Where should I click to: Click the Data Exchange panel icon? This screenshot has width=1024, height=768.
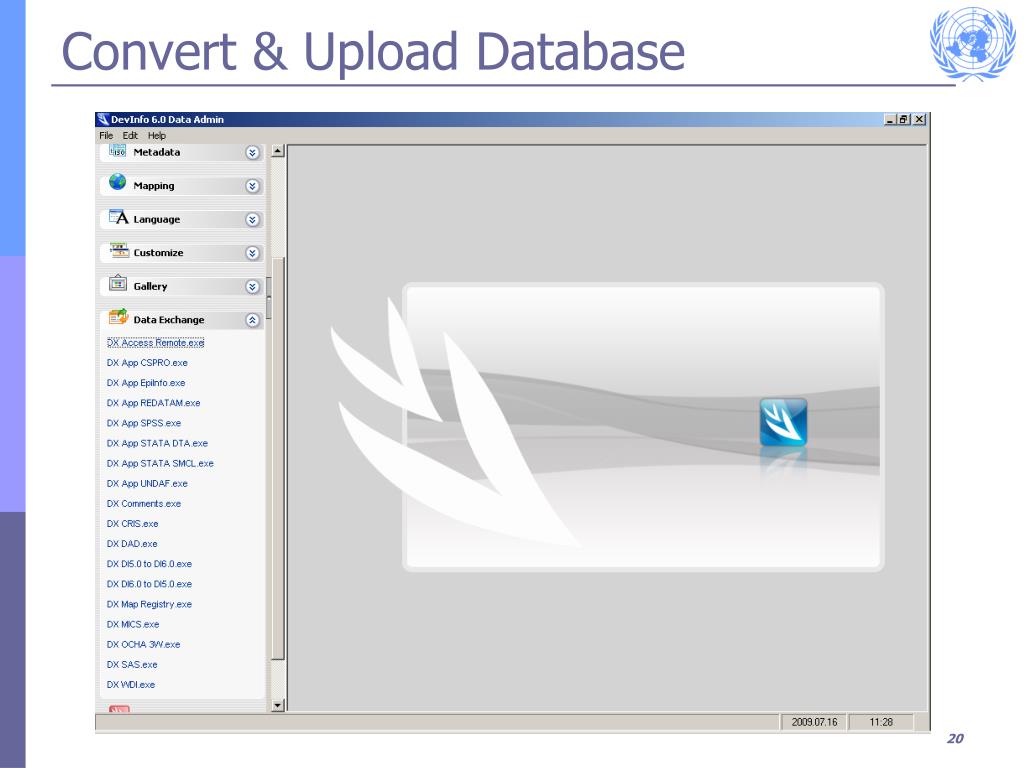click(118, 317)
